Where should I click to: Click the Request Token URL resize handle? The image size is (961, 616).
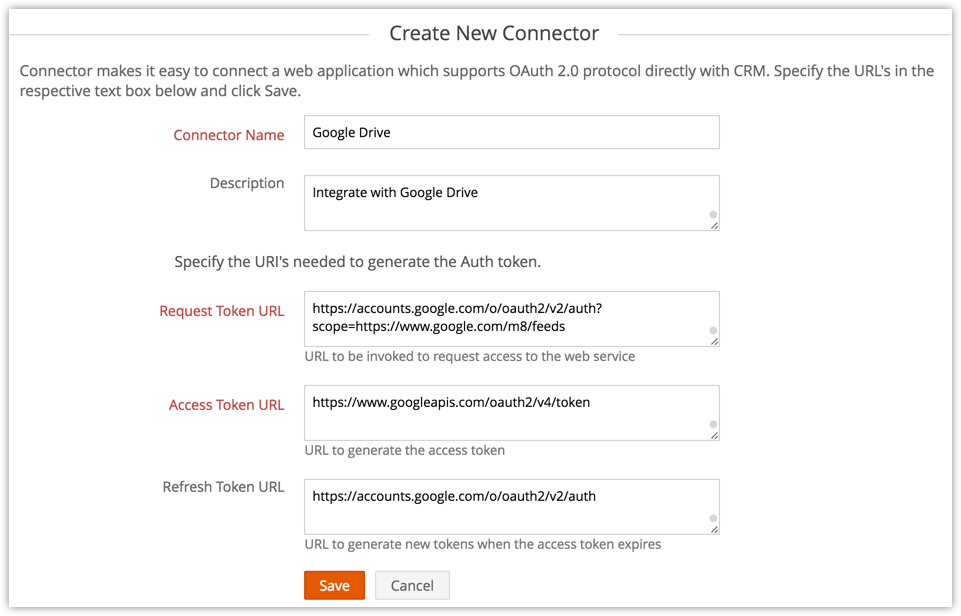coord(714,342)
